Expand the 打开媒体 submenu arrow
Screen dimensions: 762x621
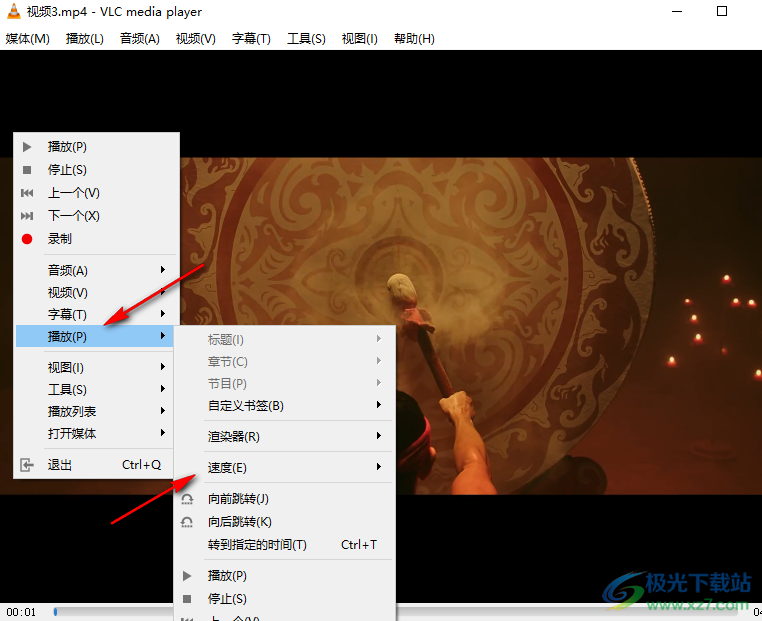click(x=163, y=432)
